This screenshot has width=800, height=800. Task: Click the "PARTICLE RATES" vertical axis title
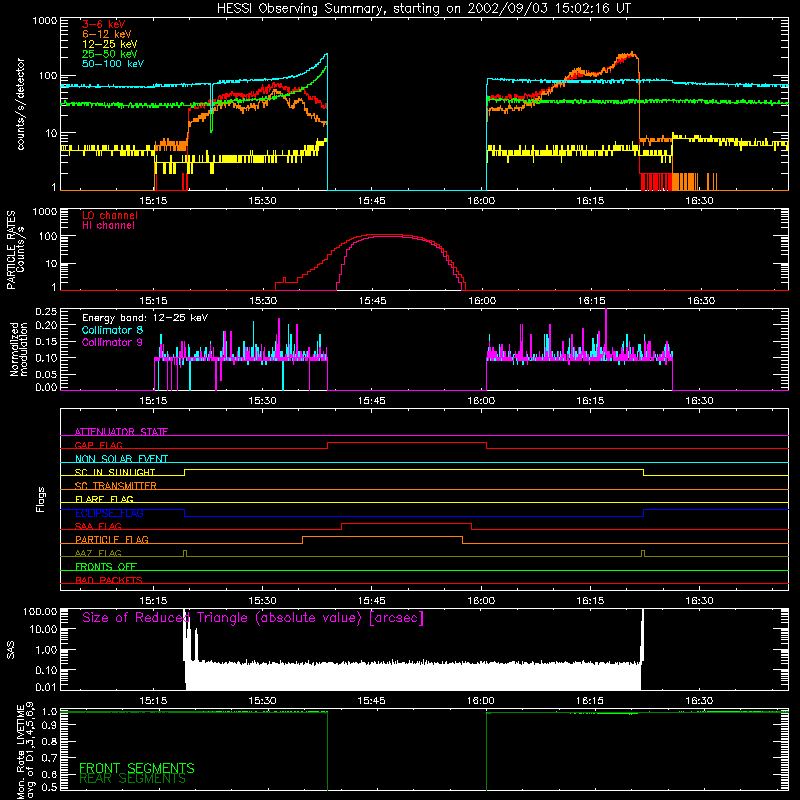tap(11, 250)
